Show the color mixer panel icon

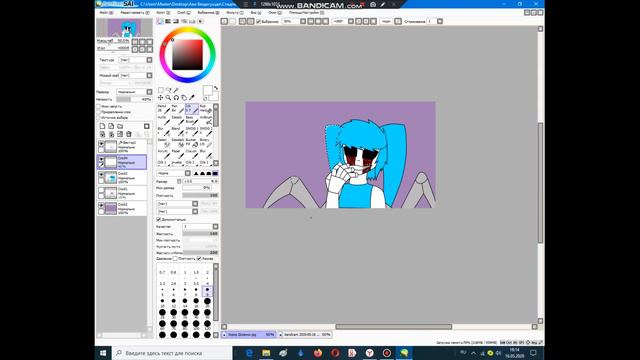pyautogui.click(x=184, y=21)
